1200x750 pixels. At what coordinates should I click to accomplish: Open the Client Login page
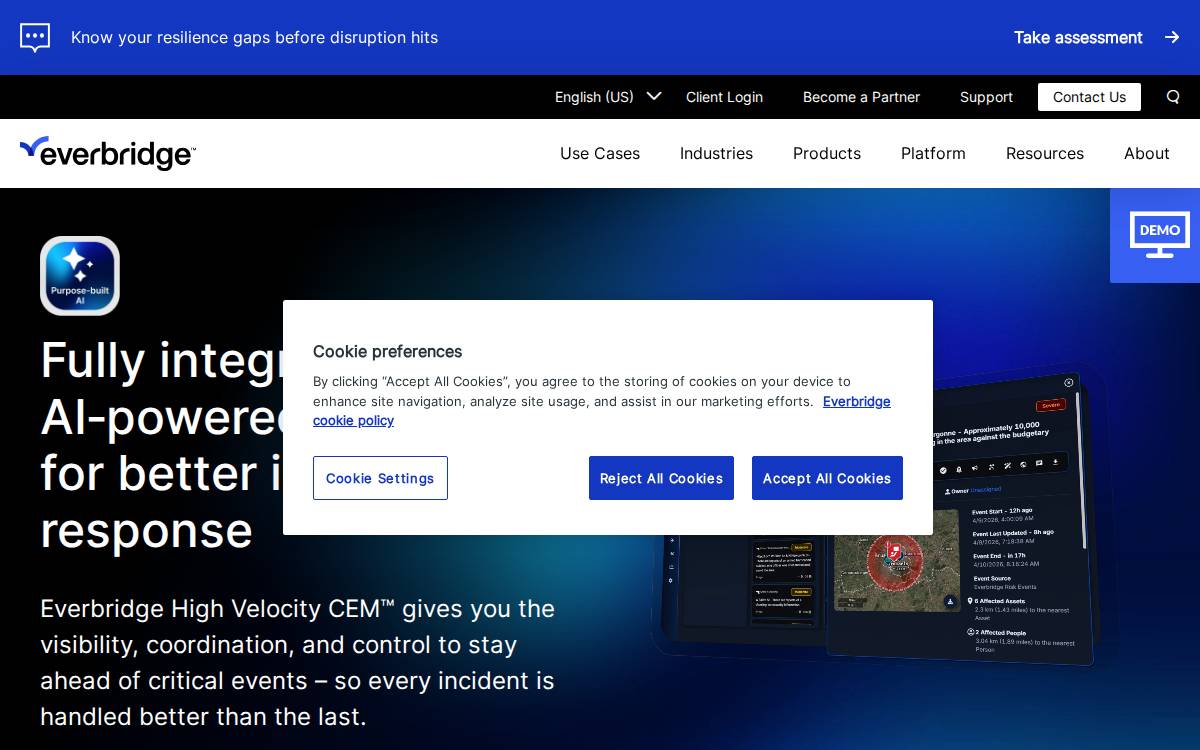tap(724, 97)
